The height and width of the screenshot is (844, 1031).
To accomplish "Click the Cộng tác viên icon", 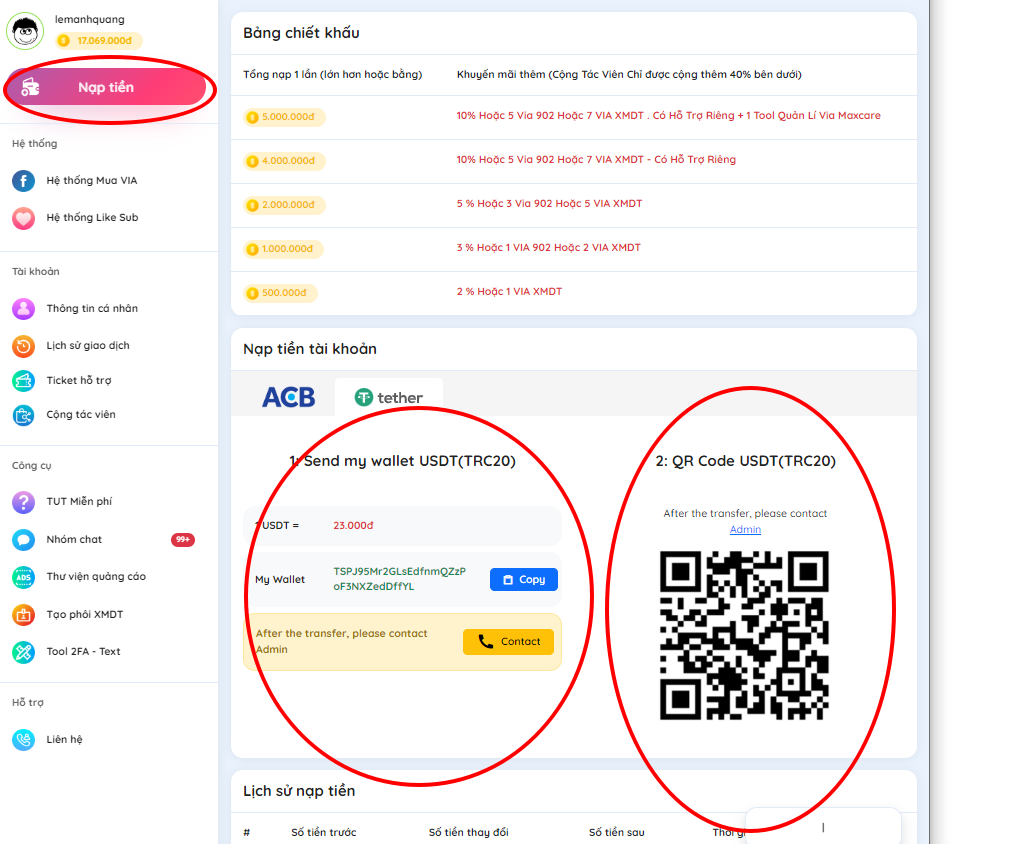I will coord(24,415).
